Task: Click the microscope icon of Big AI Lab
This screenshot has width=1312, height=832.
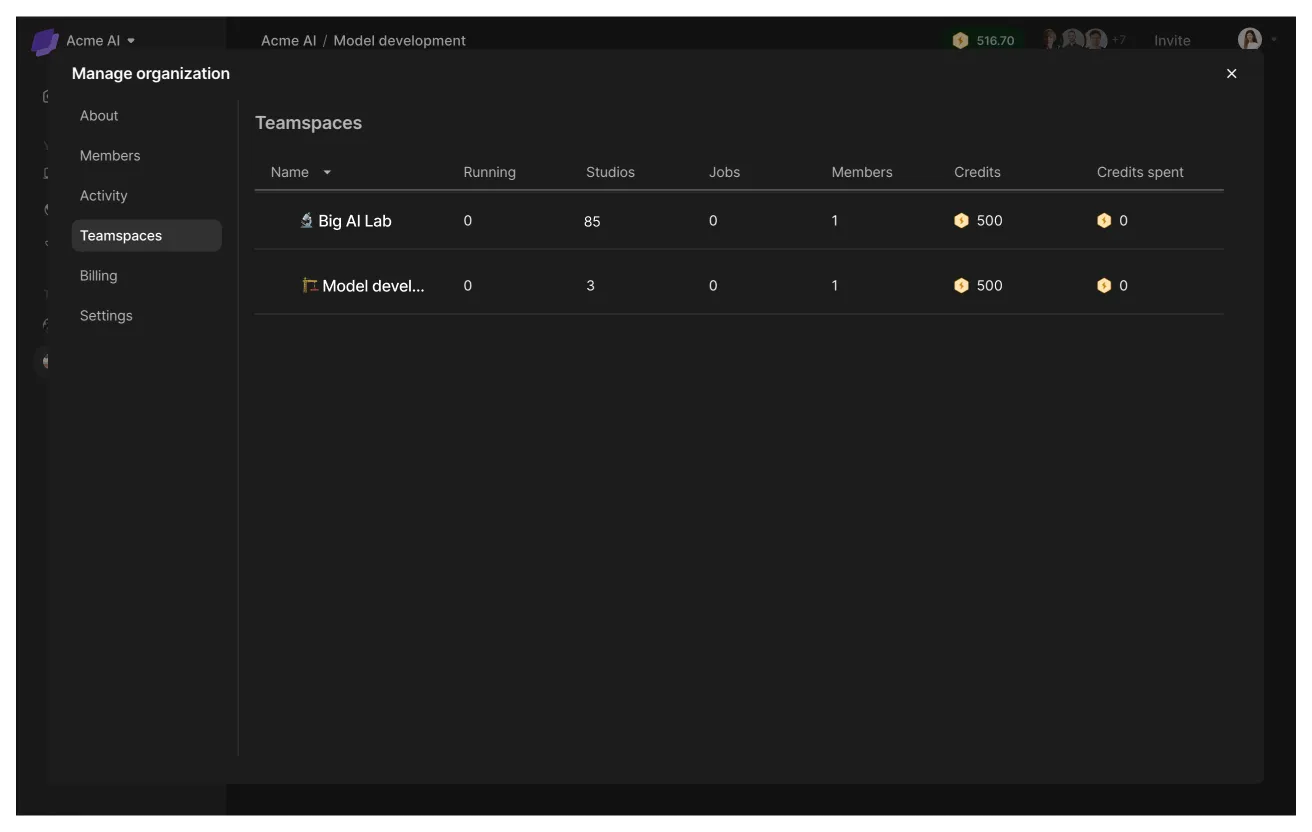Action: [x=307, y=221]
